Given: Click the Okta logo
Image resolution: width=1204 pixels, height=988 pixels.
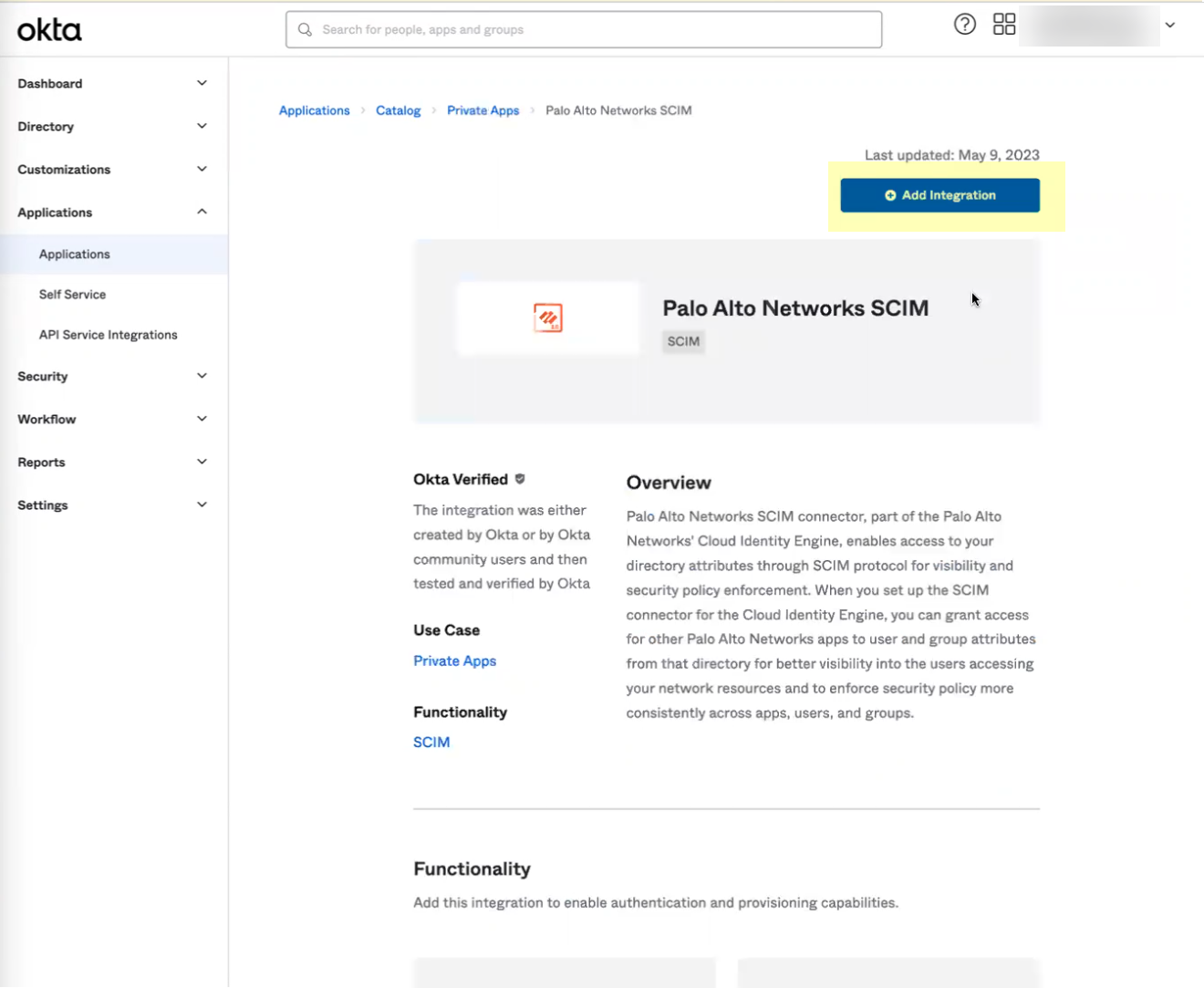Looking at the screenshot, I should [48, 28].
